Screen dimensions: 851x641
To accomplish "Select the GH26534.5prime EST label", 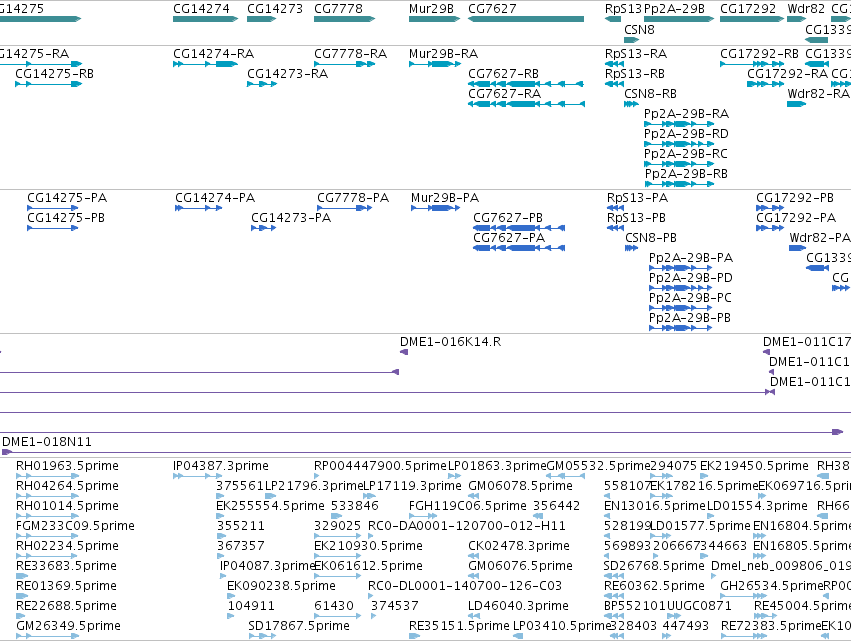I will pyautogui.click(x=771, y=586).
